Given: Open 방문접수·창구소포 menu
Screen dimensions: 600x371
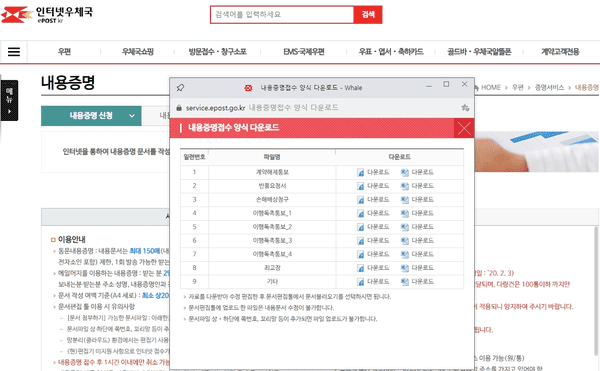Looking at the screenshot, I should tap(217, 52).
